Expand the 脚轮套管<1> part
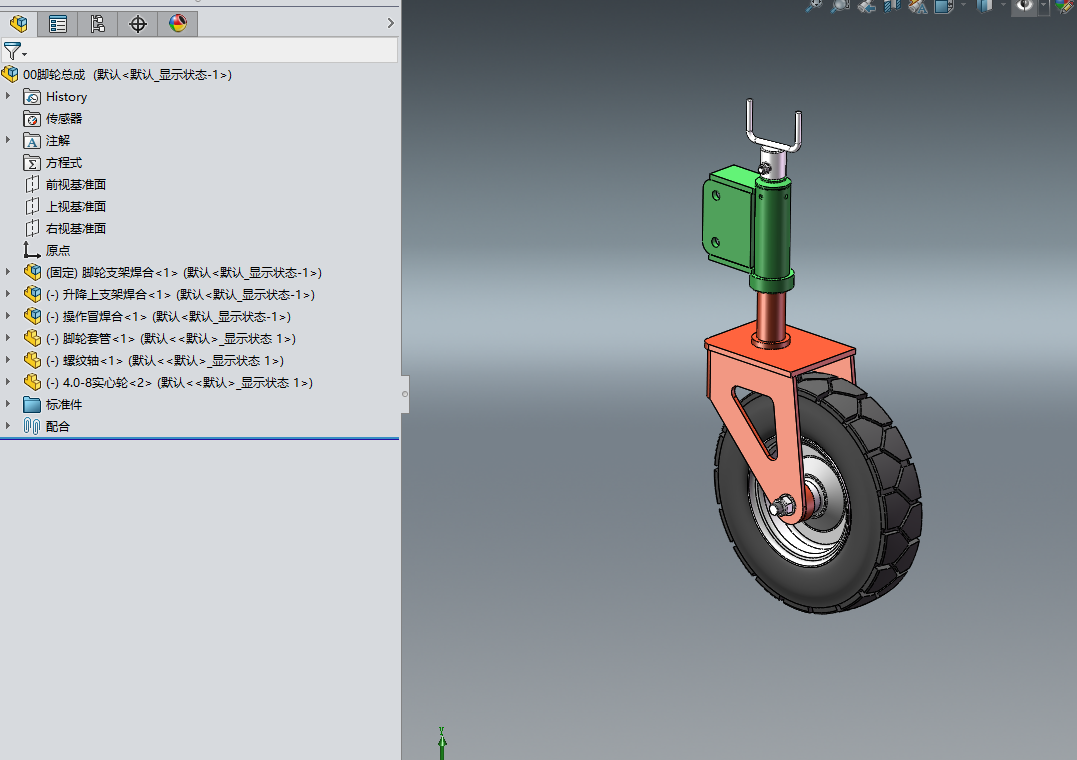1077x760 pixels. pos(8,338)
